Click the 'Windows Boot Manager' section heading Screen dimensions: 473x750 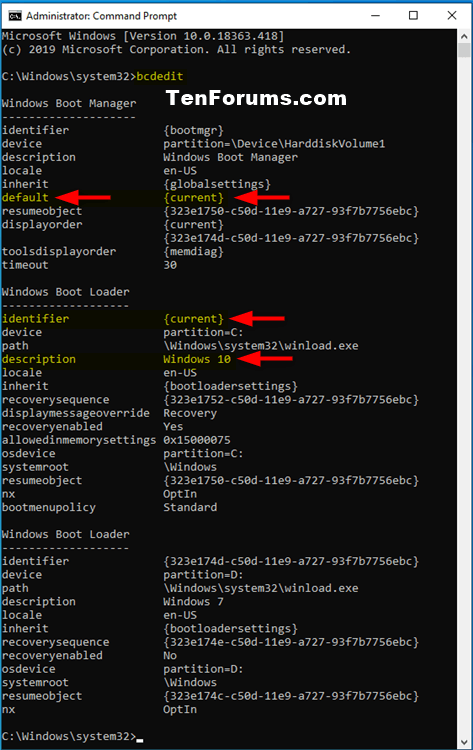(69, 103)
